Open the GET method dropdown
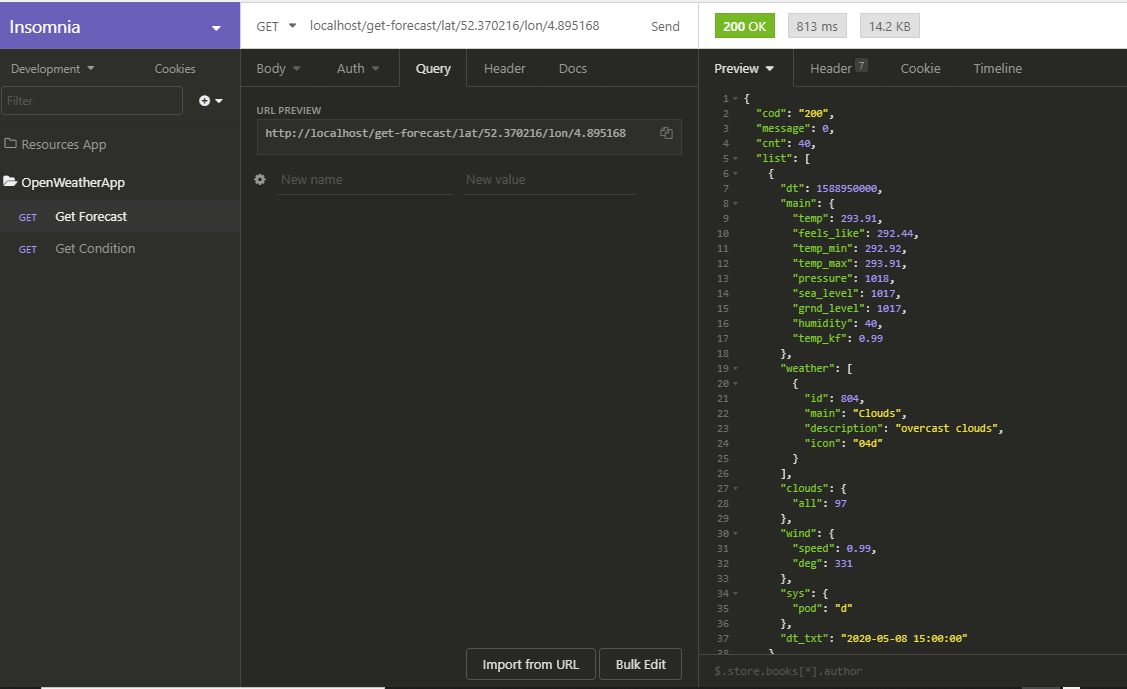Viewport: 1127px width, 689px height. (x=277, y=26)
